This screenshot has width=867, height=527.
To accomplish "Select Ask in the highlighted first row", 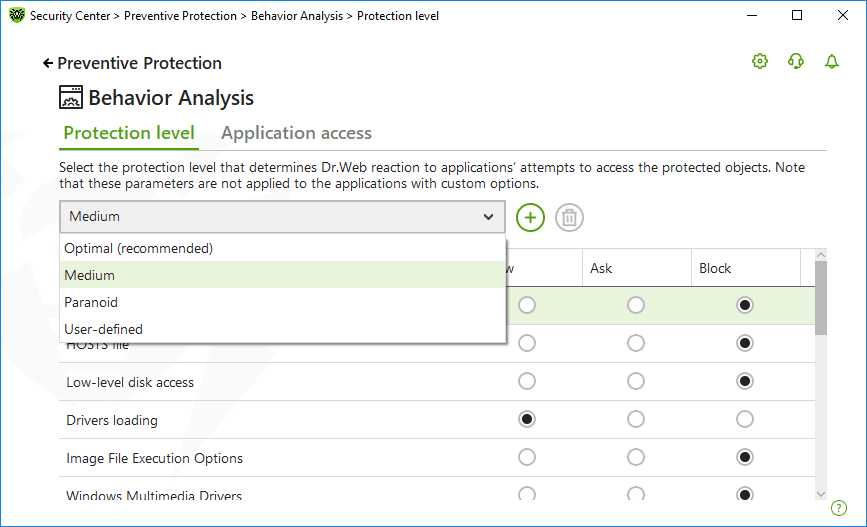I will pyautogui.click(x=636, y=305).
